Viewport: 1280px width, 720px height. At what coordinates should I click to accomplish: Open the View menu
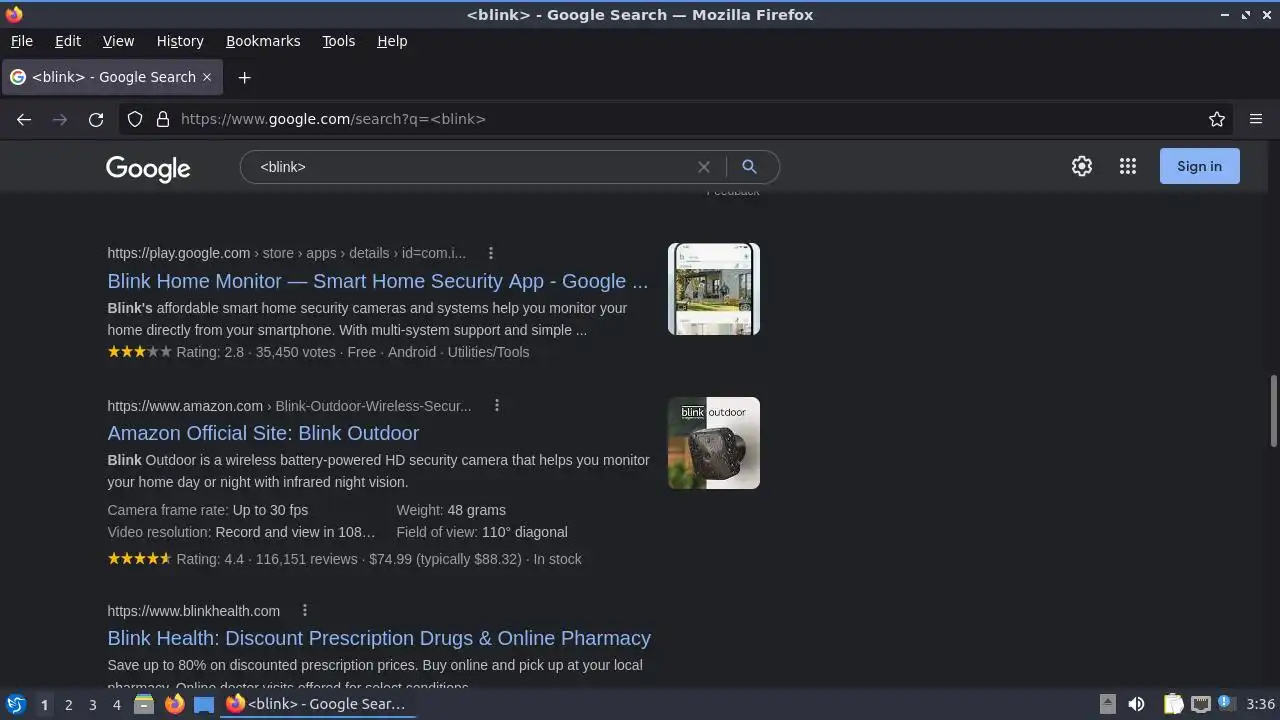[x=118, y=41]
